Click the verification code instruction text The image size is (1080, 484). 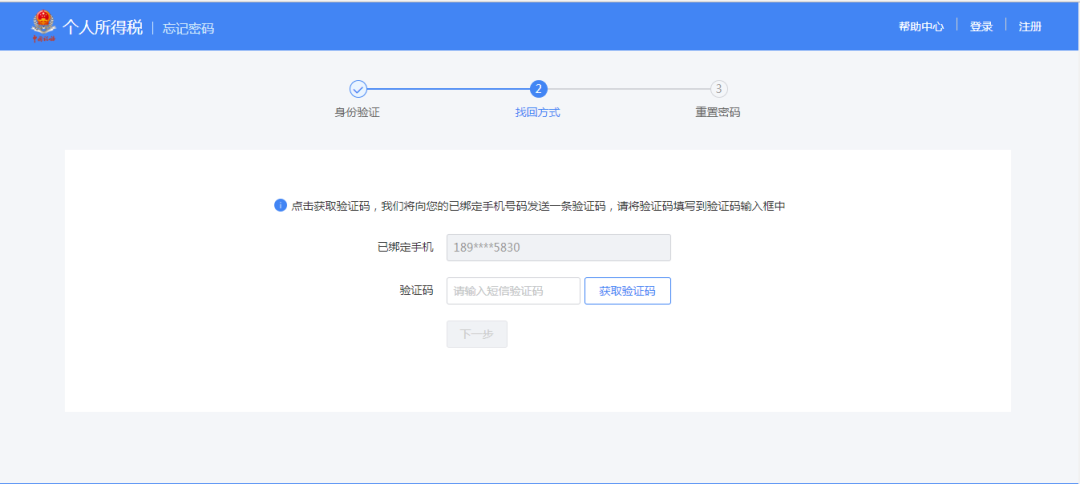[x=538, y=206]
